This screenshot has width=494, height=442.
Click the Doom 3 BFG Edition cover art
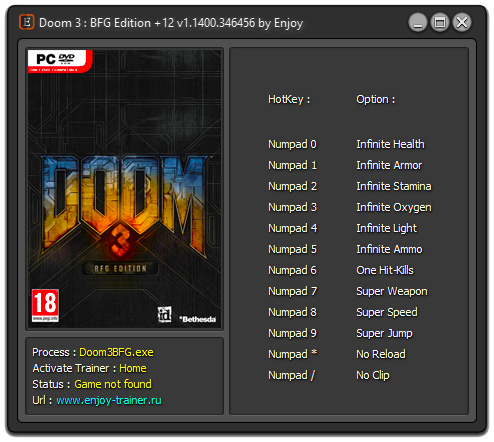[124, 189]
